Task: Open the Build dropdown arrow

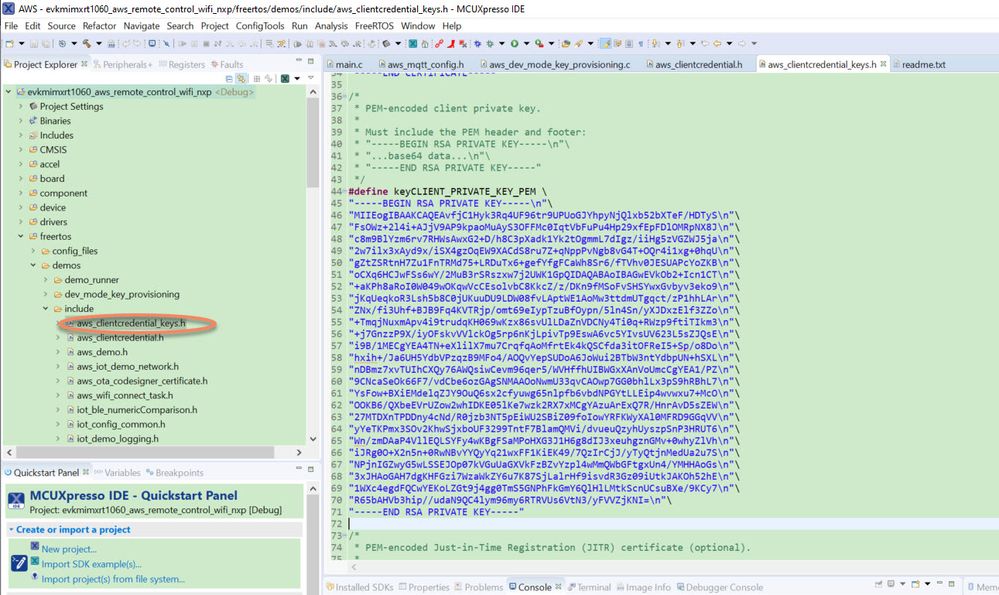Action: coord(99,43)
